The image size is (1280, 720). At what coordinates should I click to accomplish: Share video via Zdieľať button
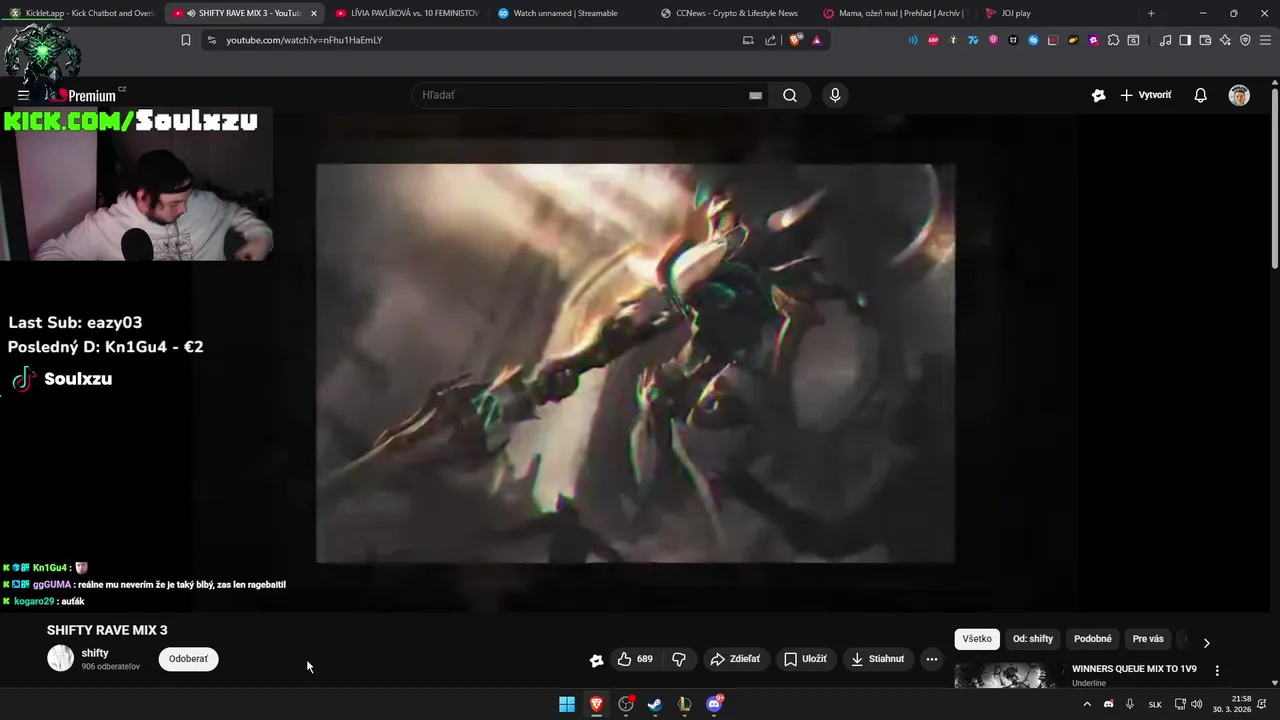(735, 659)
